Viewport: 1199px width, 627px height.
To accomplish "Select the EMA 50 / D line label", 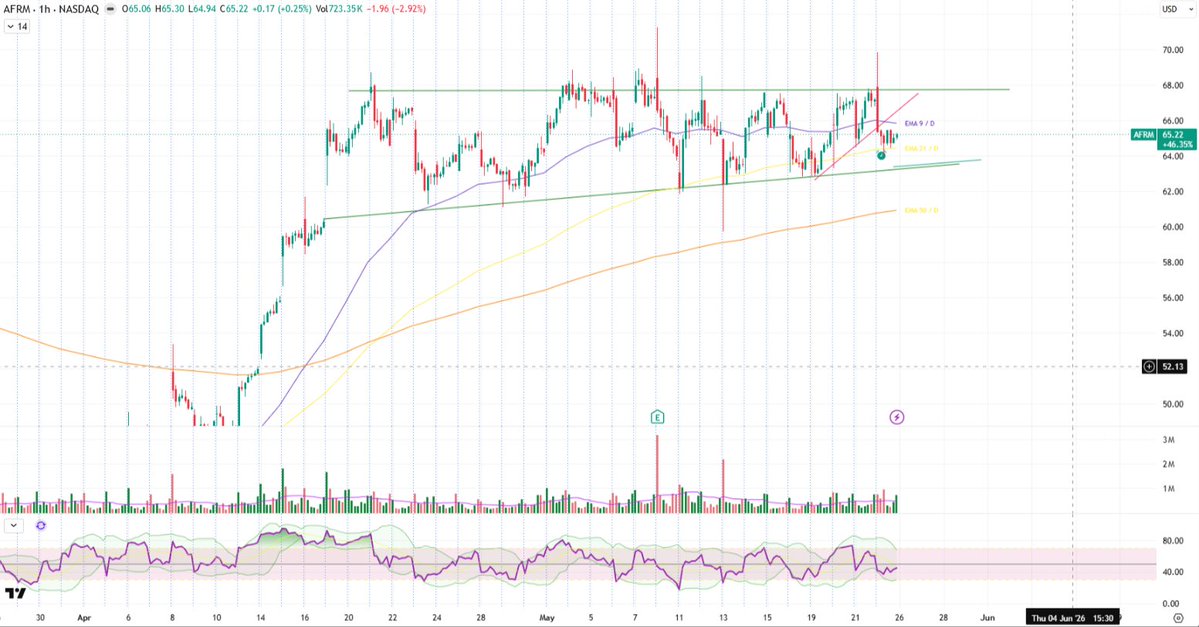I will (x=921, y=210).
